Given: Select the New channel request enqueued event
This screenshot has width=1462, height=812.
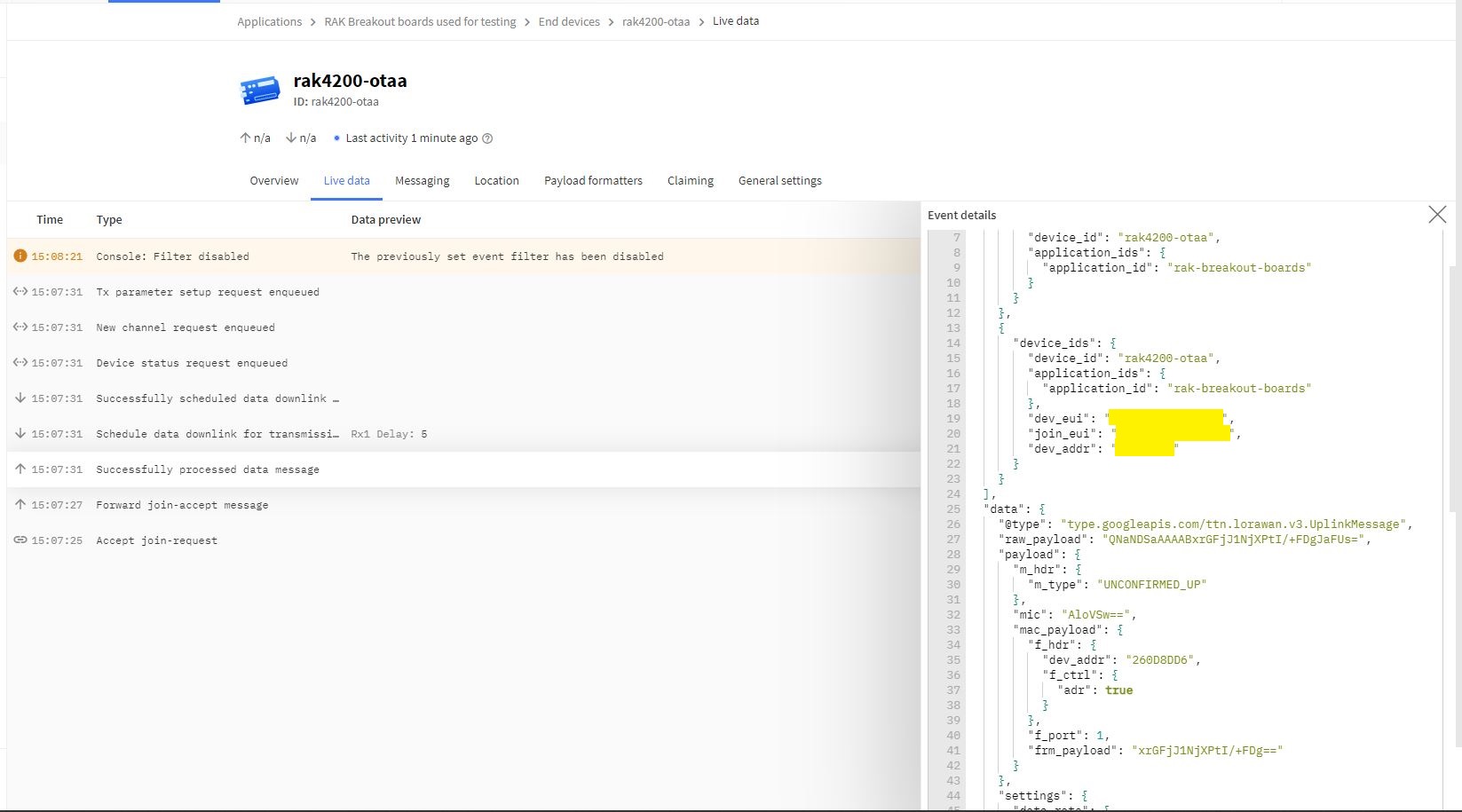Looking at the screenshot, I should click(186, 327).
